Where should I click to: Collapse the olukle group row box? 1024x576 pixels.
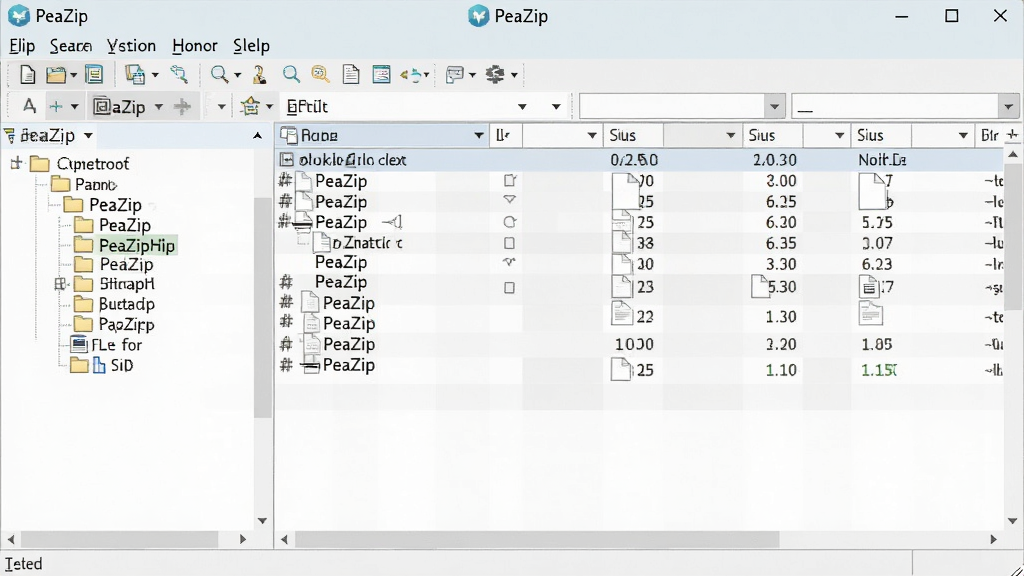click(x=286, y=159)
